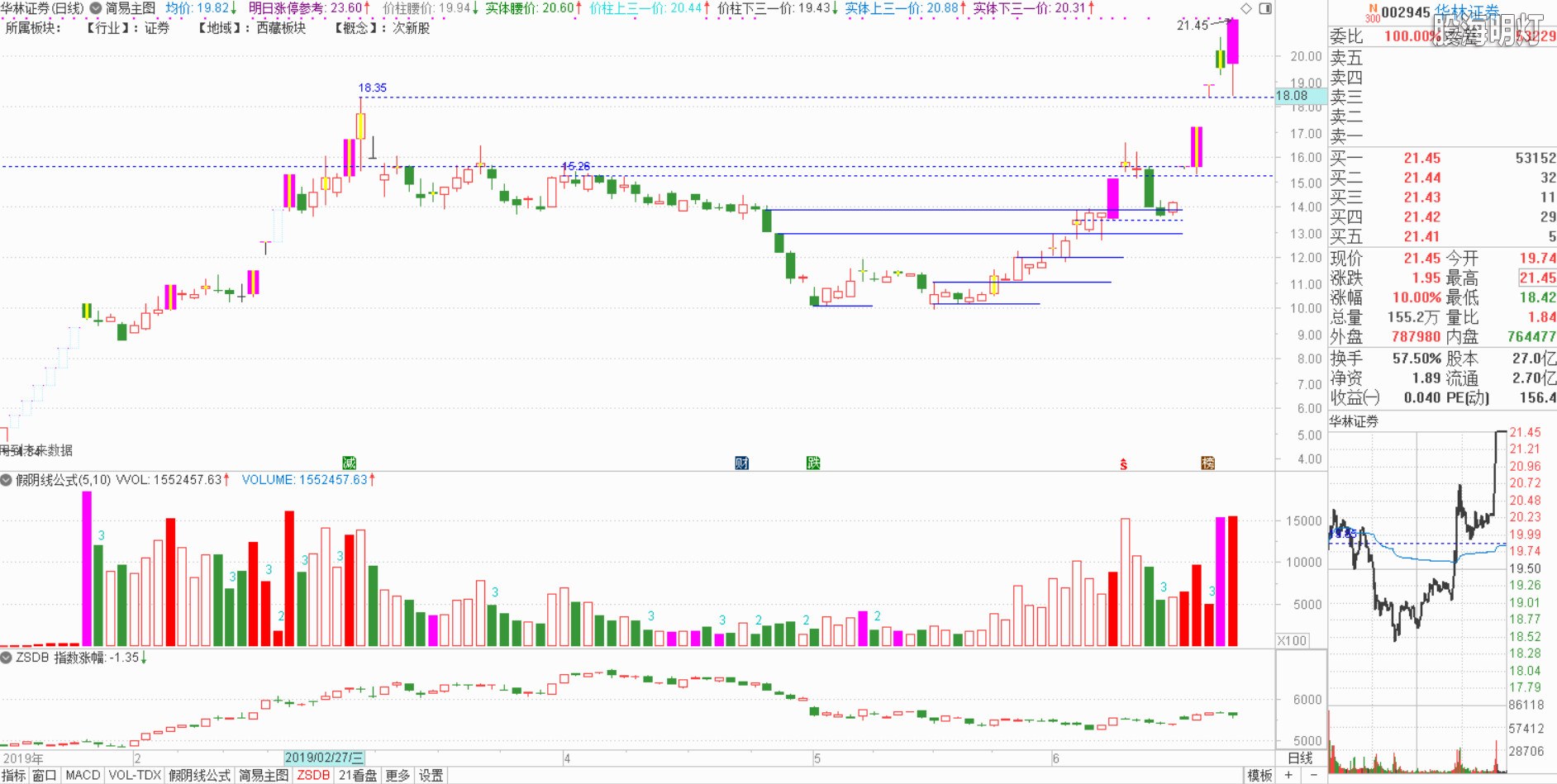Click the blue 财 marker on chart

click(x=742, y=463)
